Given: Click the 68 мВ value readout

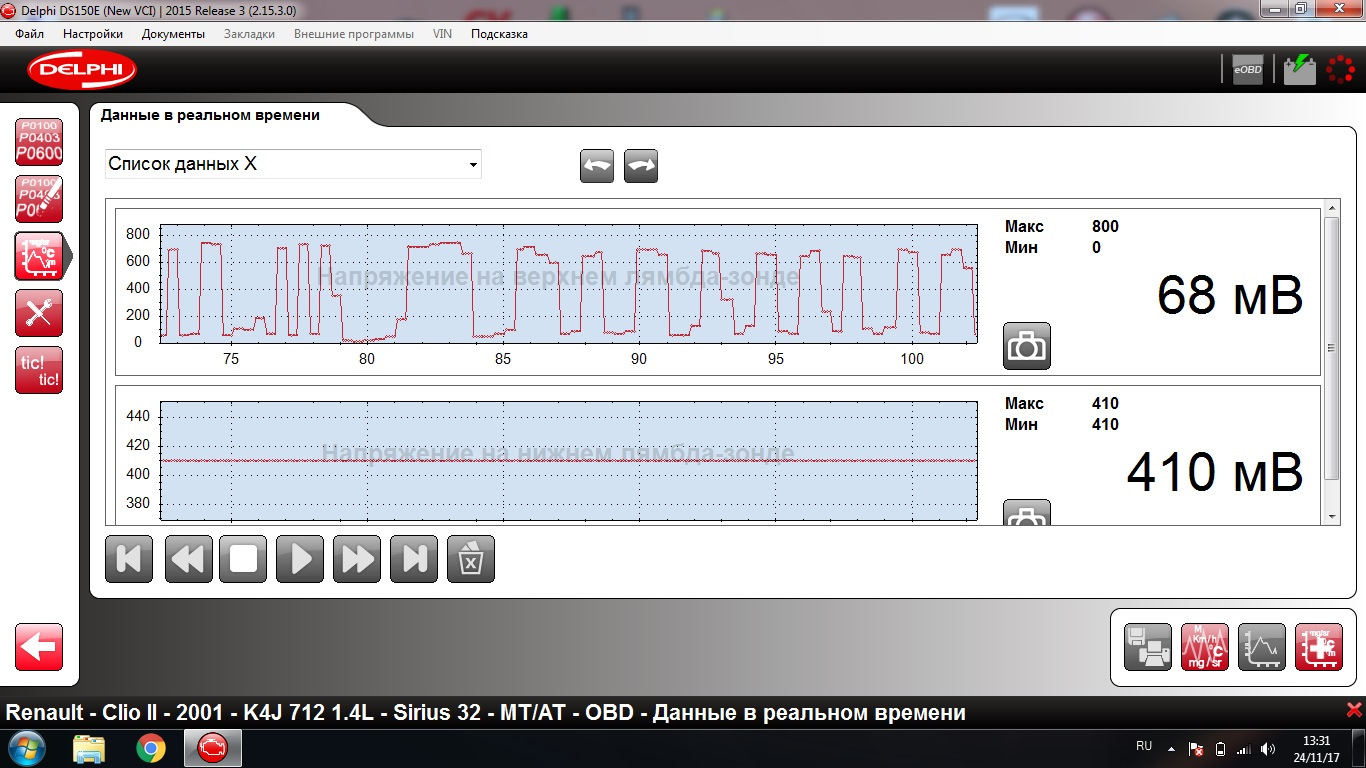Looking at the screenshot, I should point(1230,296).
